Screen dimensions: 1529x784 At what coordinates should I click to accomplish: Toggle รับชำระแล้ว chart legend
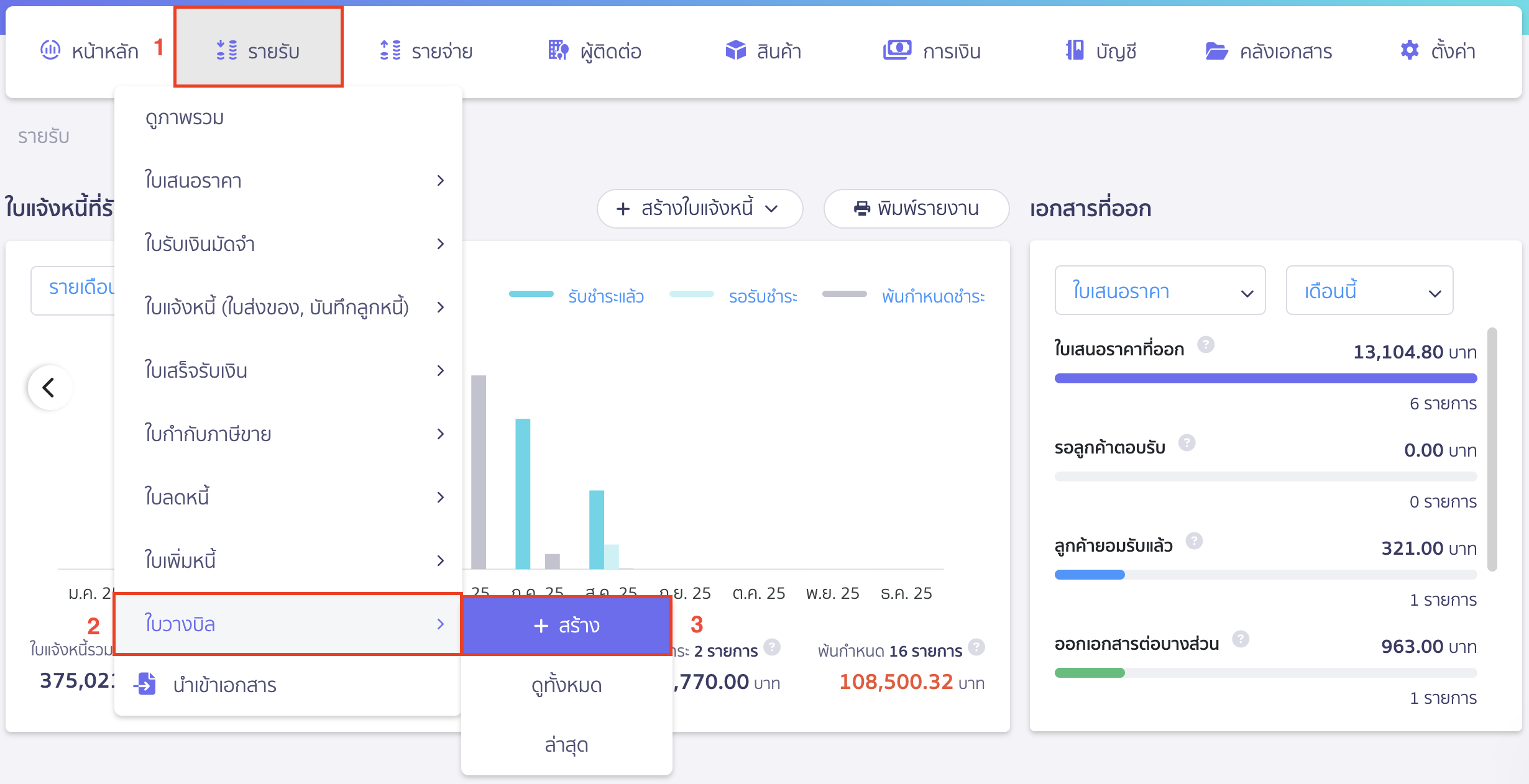coord(576,296)
